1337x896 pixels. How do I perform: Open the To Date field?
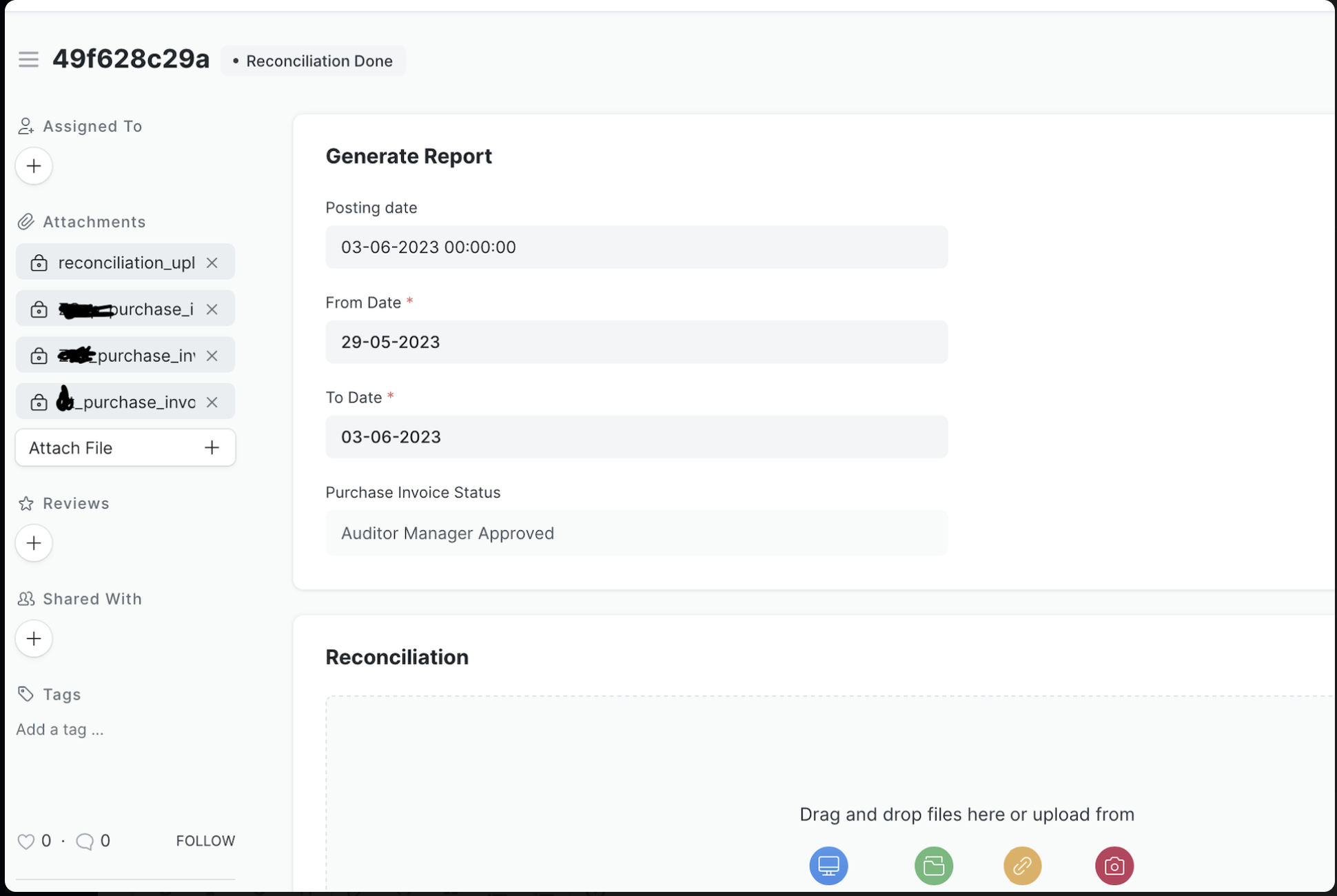point(635,437)
